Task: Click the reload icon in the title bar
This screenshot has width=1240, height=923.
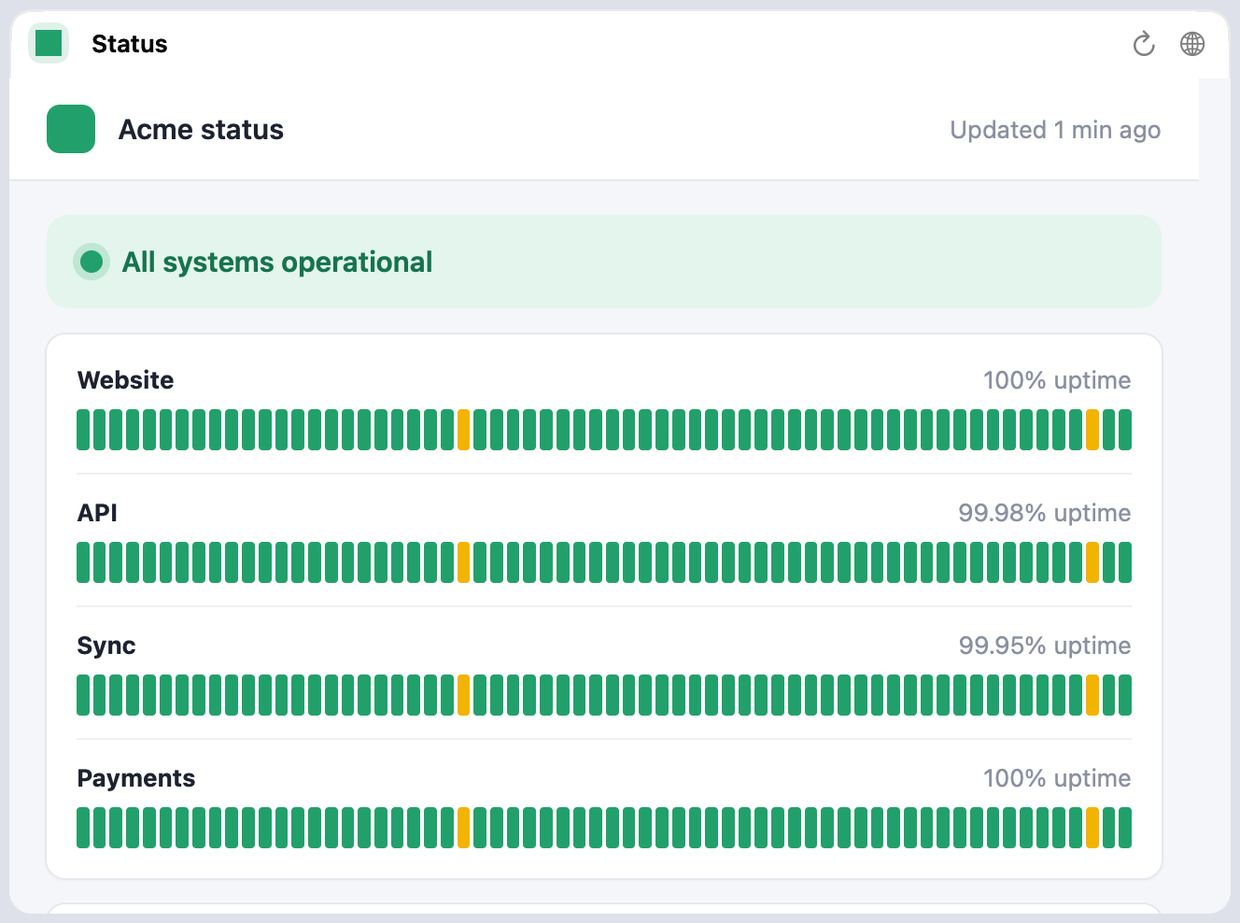Action: pos(1143,44)
